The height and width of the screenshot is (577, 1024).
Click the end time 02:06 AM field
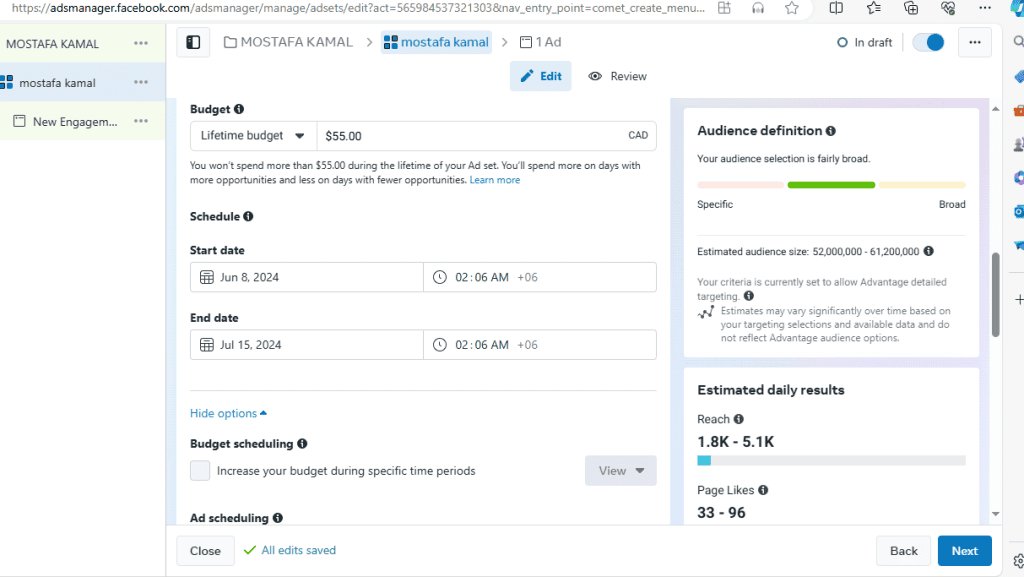pyautogui.click(x=540, y=345)
